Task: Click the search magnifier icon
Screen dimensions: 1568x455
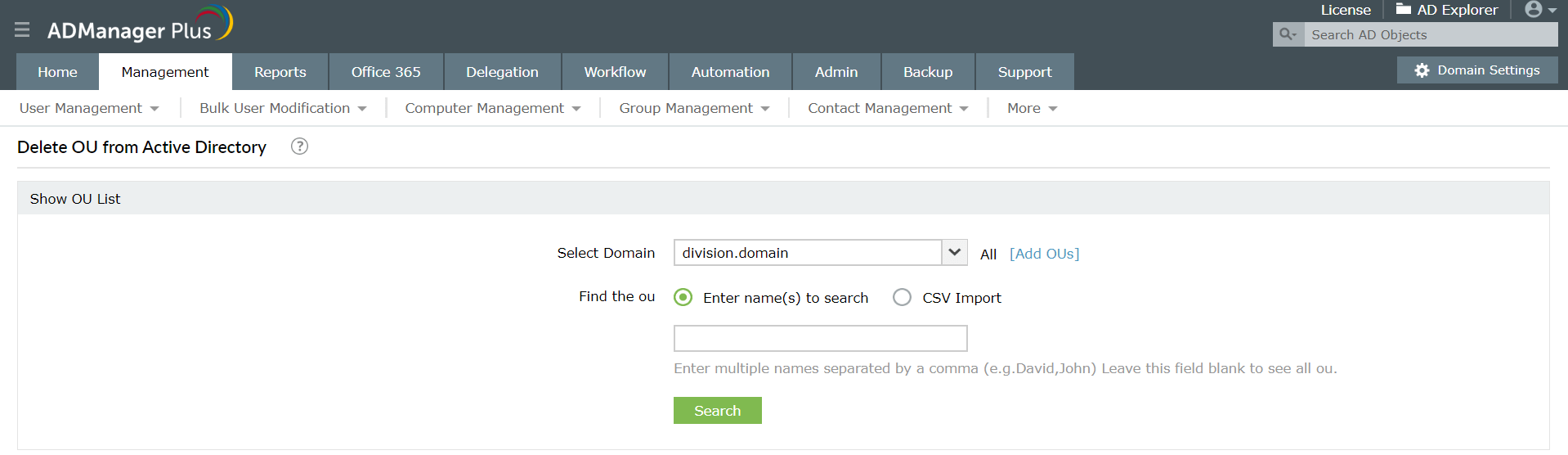Action: pos(1288,34)
